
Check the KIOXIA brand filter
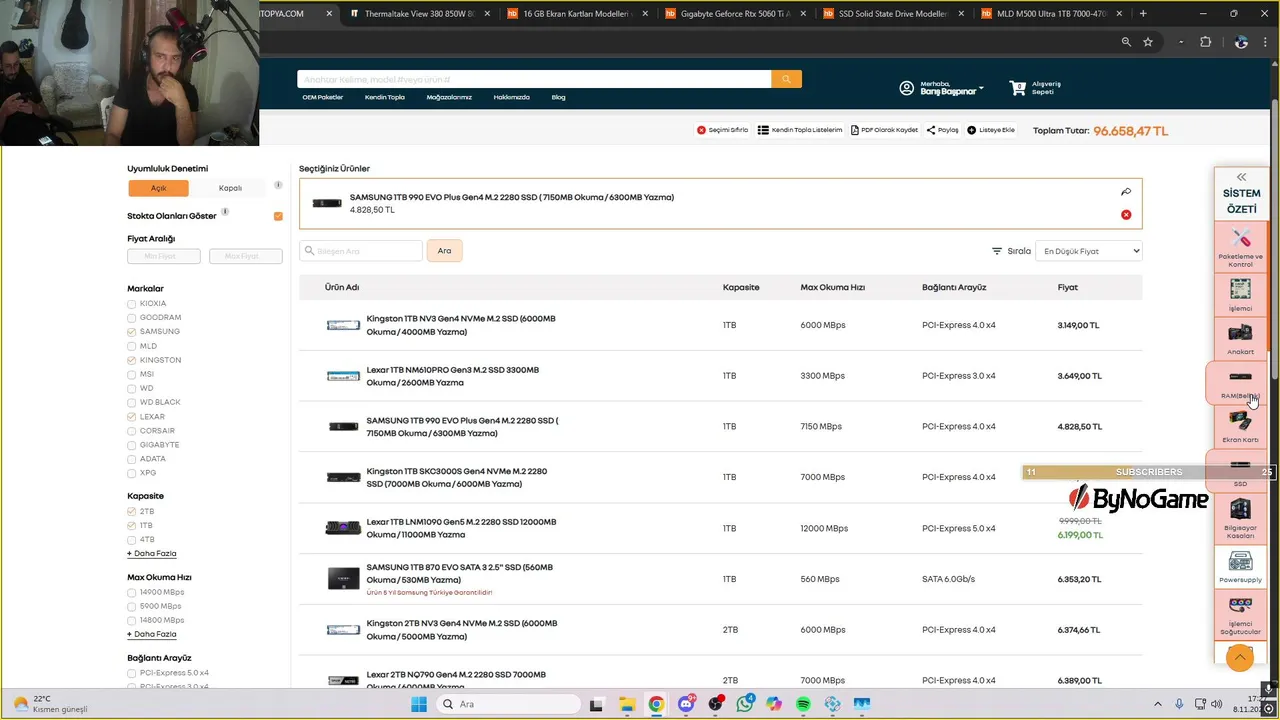click(x=132, y=304)
